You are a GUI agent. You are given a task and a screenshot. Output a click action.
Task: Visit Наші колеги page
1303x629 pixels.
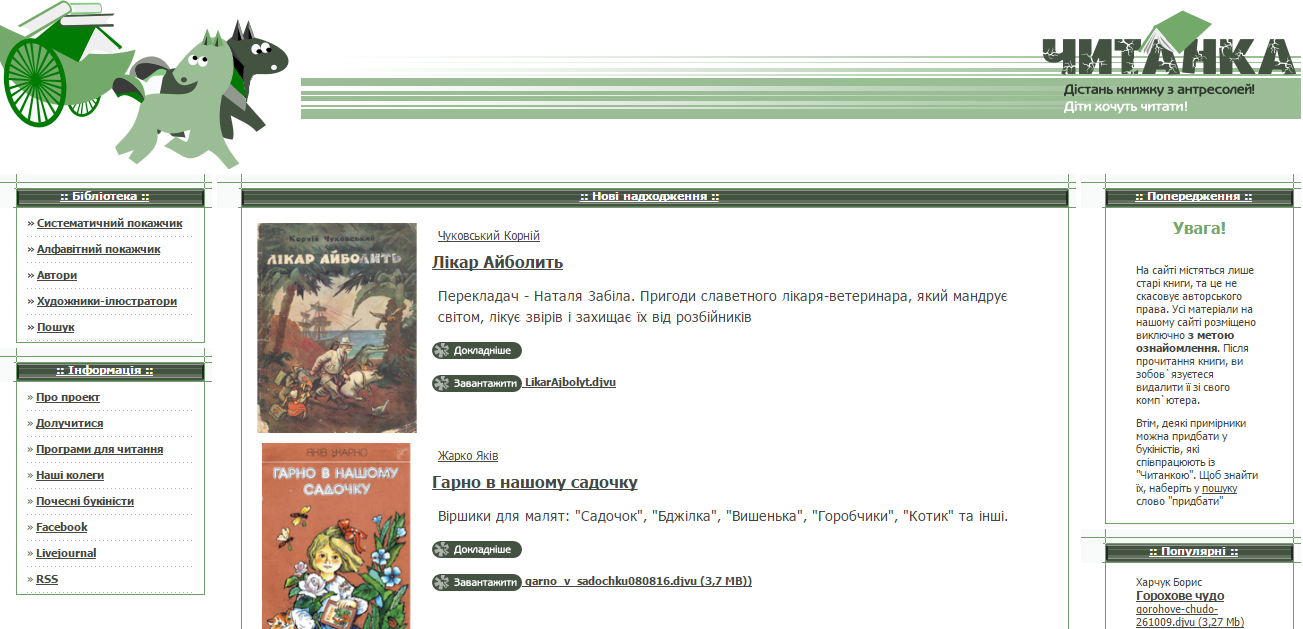[x=70, y=475]
